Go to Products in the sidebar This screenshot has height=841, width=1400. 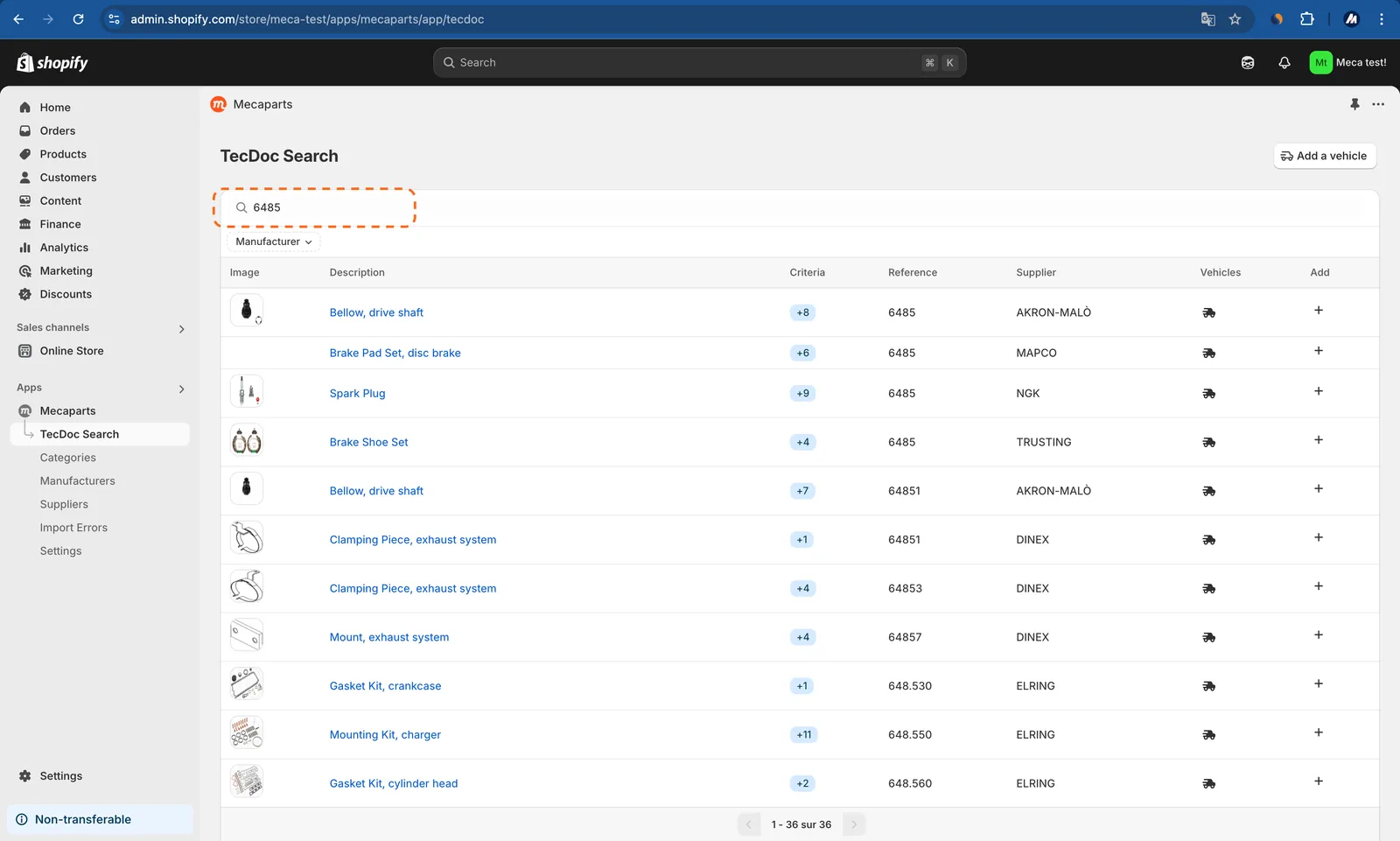63,154
